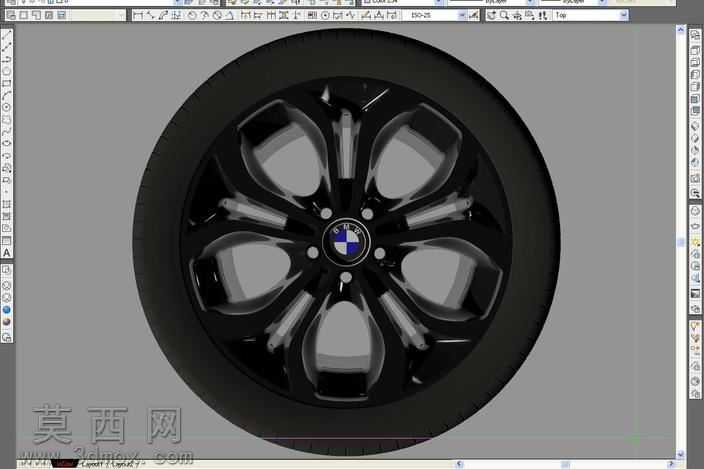Screen dimensions: 704x469
Task: Open Dimension Style manager icon after ISO-25
Action: 473,15
